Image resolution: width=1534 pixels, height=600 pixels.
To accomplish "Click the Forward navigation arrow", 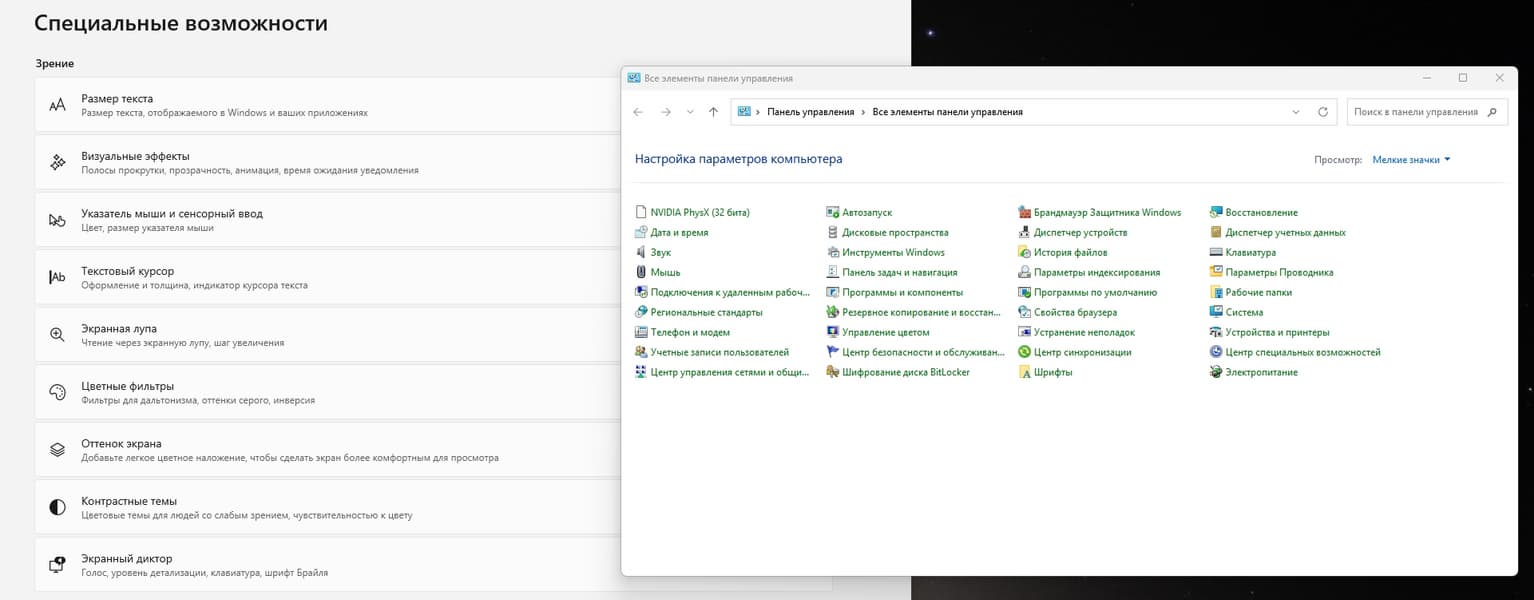I will [x=666, y=112].
